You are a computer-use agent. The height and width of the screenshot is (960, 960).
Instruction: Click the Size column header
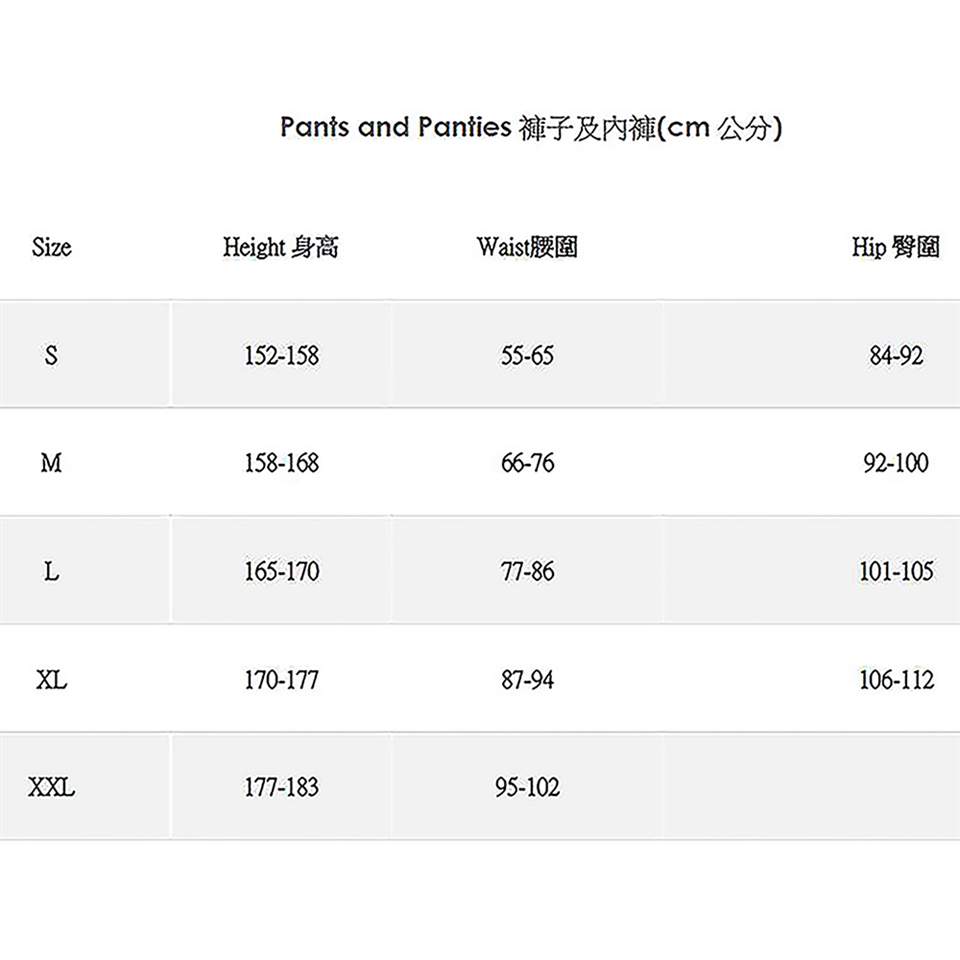point(51,247)
